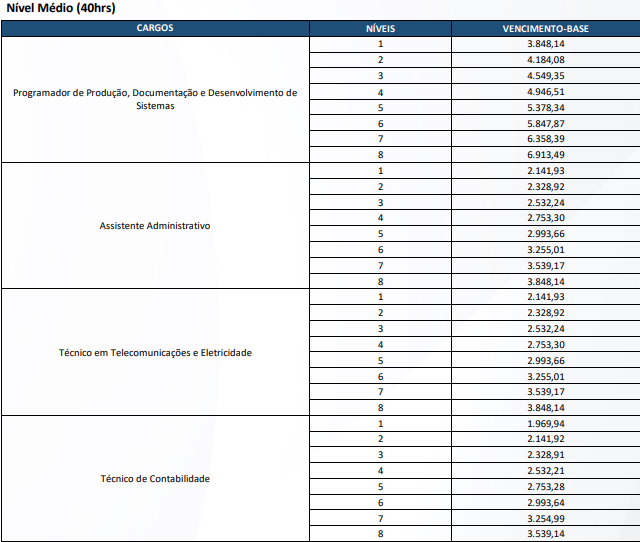Select the 6.358,39 salary cell
The width and height of the screenshot is (640, 542).
click(546, 139)
